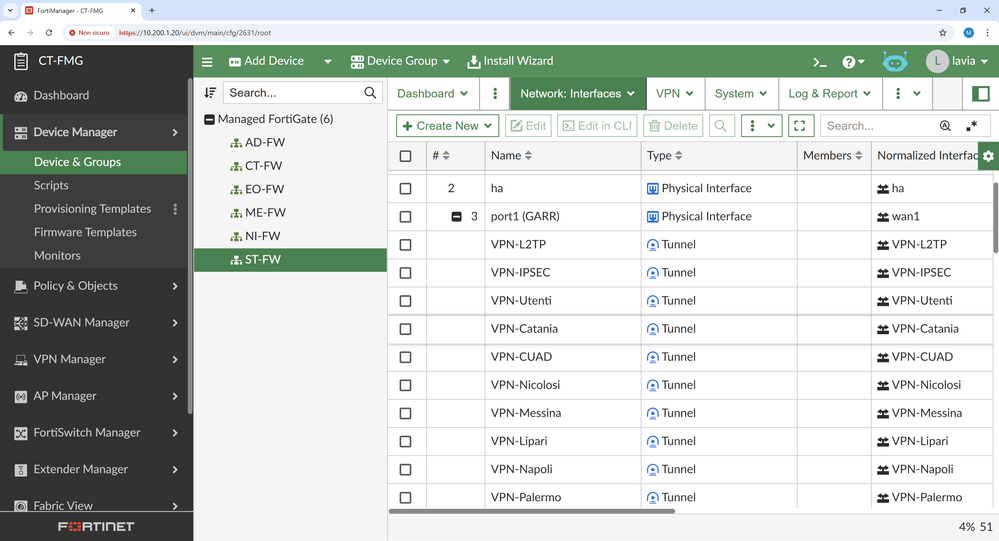Image resolution: width=999 pixels, height=541 pixels.
Task: Open the Create New dropdown
Action: (x=448, y=126)
